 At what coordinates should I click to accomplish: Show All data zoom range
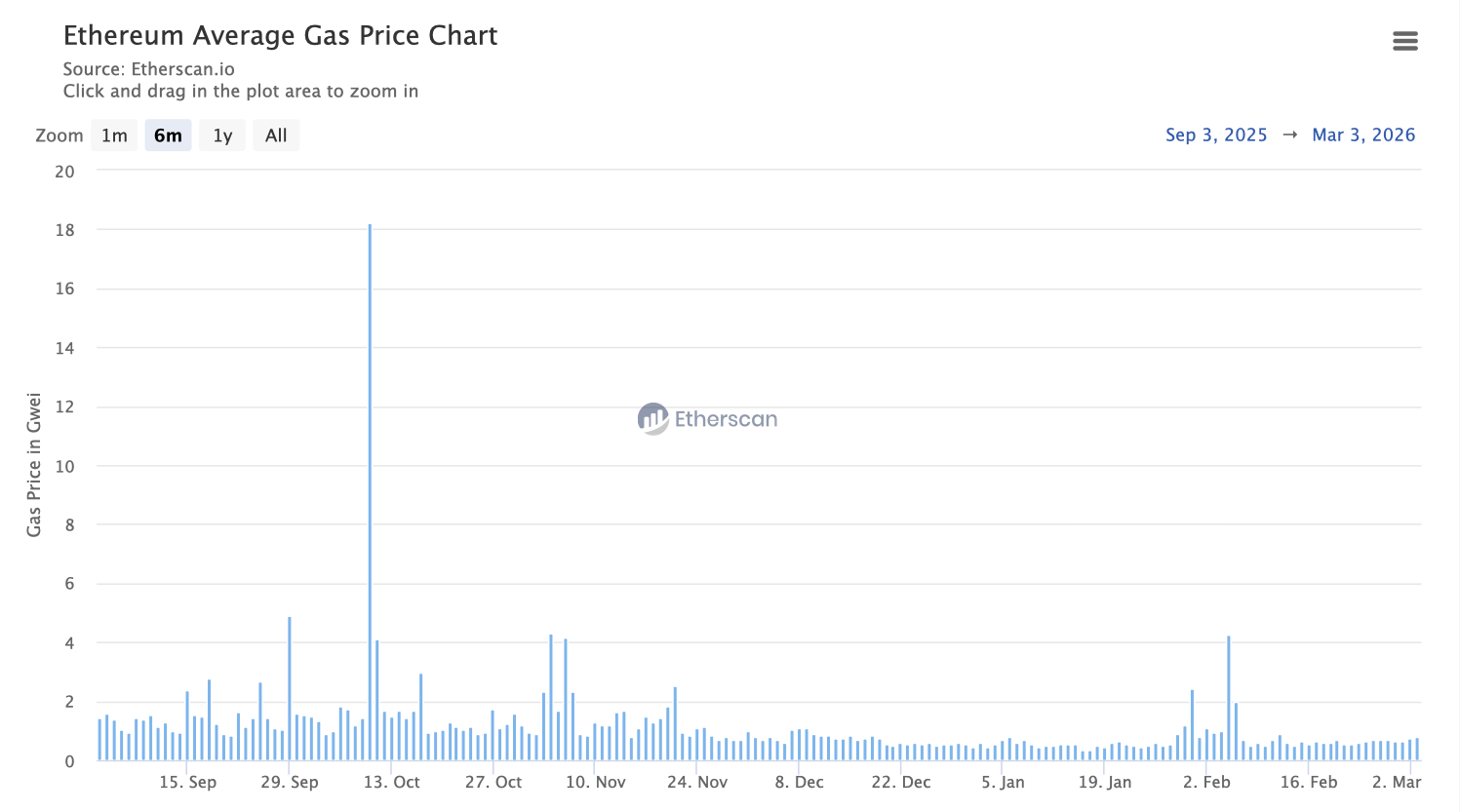pyautogui.click(x=276, y=135)
